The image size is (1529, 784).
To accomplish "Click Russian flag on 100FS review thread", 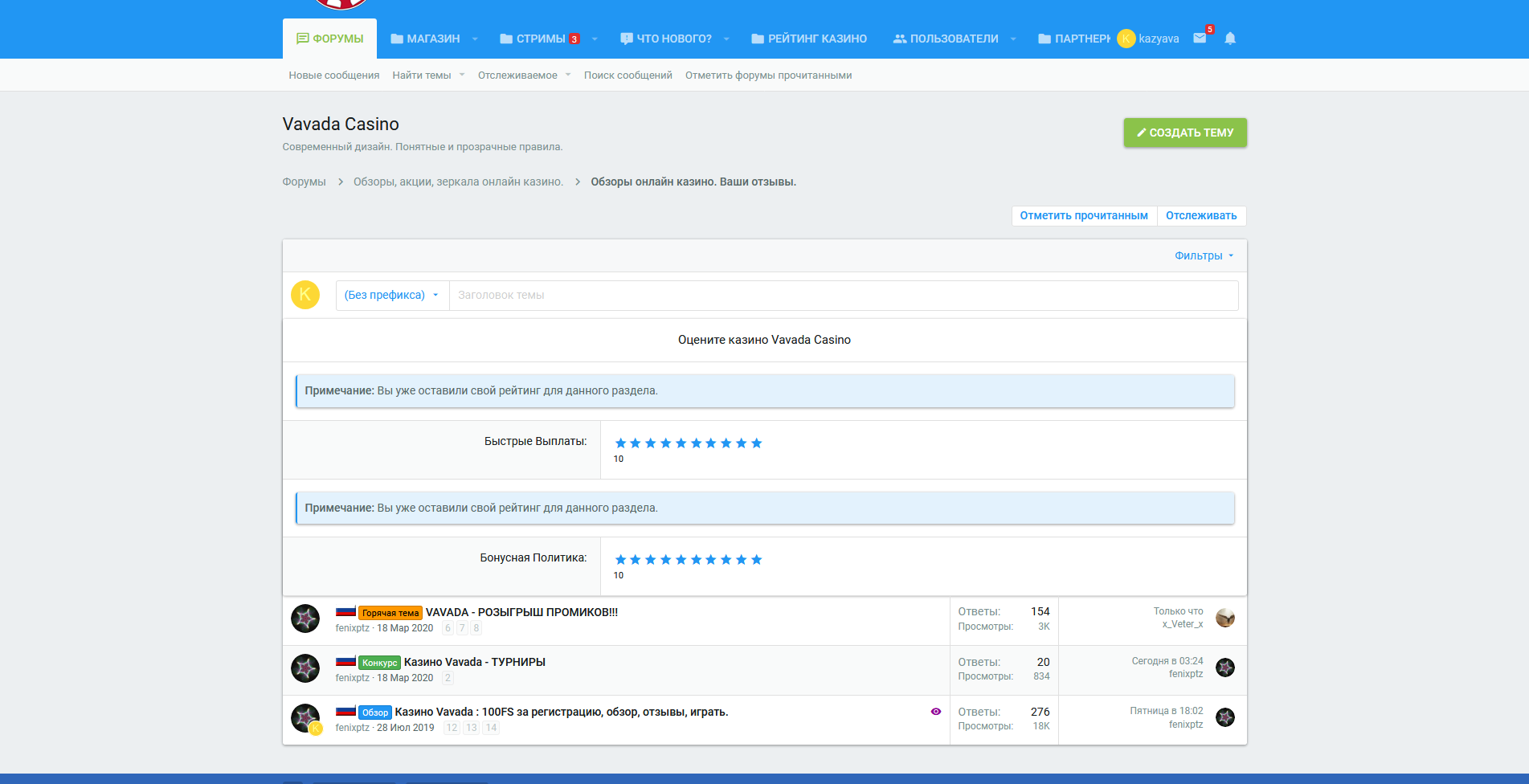I will pos(345,712).
